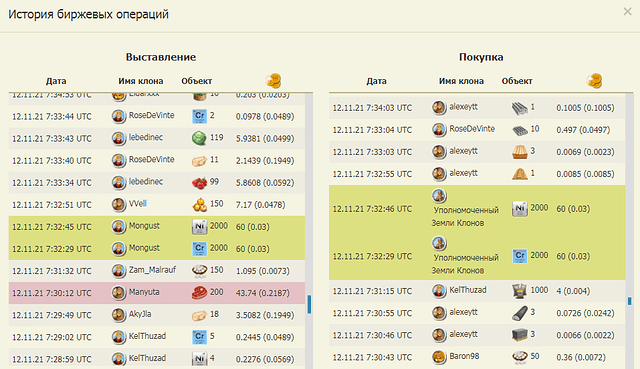Click the metal bars icon in alexeytt 7:34:03 row
This screenshot has height=369, width=640.
click(520, 108)
